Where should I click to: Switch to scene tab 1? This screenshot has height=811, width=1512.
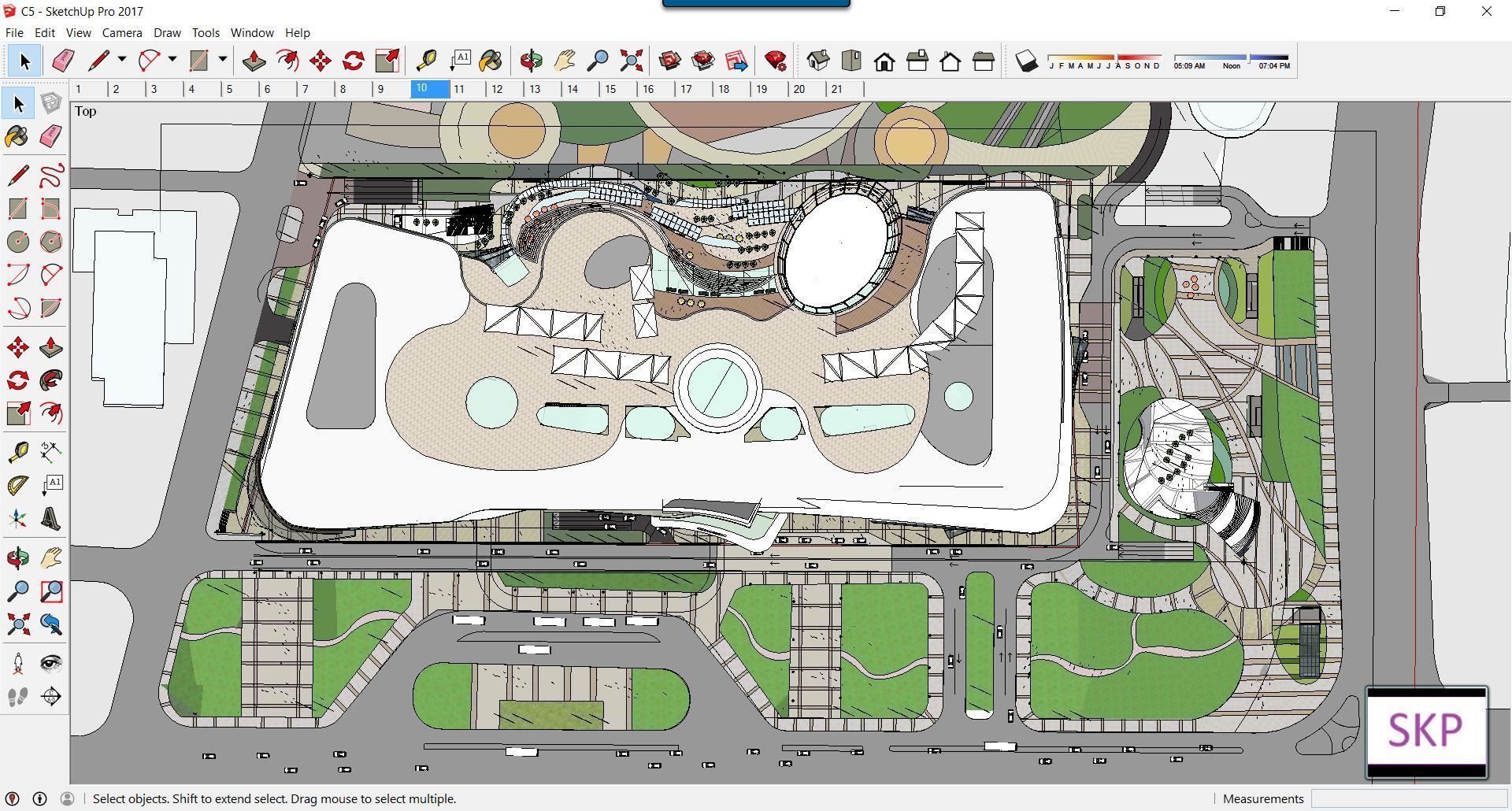[x=89, y=89]
